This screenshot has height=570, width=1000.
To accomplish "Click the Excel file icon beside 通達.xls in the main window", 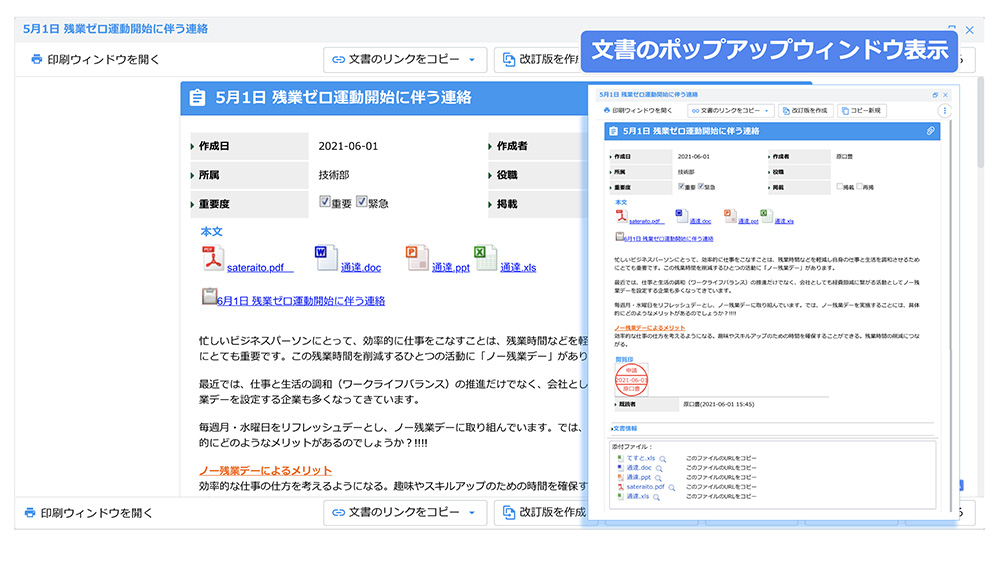I will coord(485,258).
